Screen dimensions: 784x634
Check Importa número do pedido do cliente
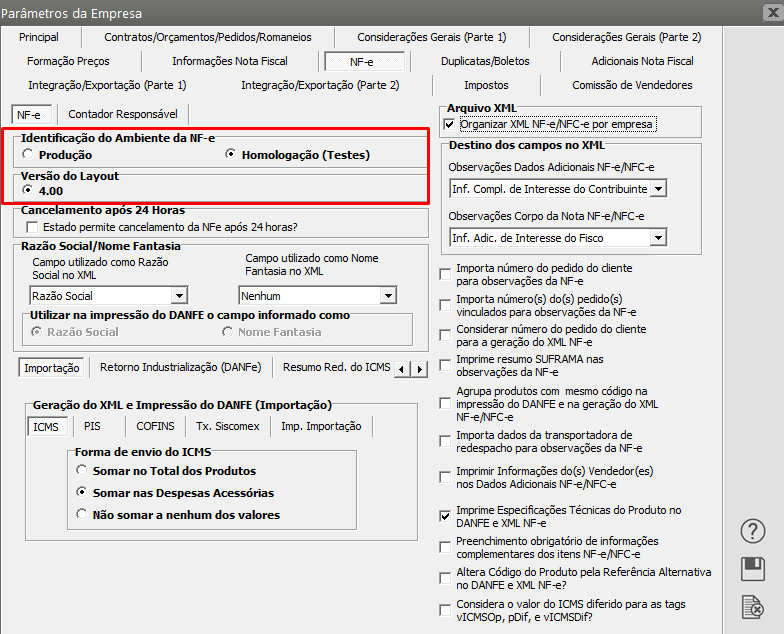pyautogui.click(x=445, y=274)
